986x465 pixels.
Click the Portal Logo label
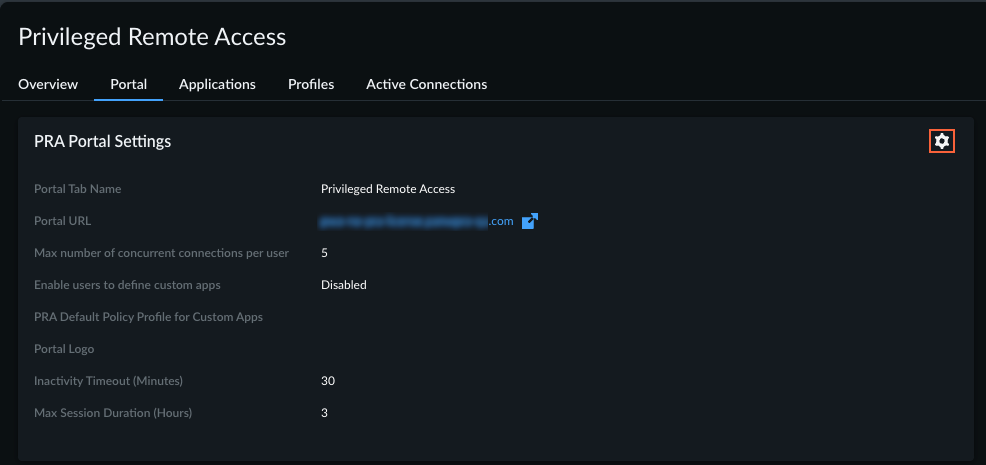click(x=63, y=349)
